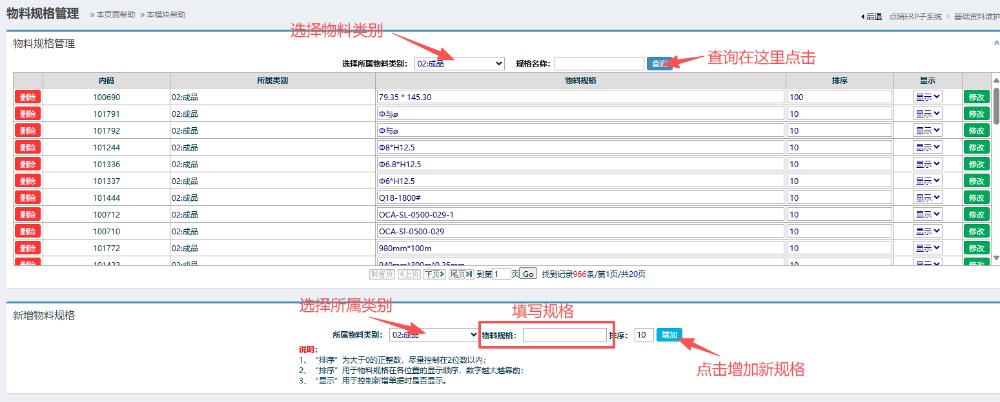Collapse the 物料规格管理 panel via top-right chevron

coord(994,44)
